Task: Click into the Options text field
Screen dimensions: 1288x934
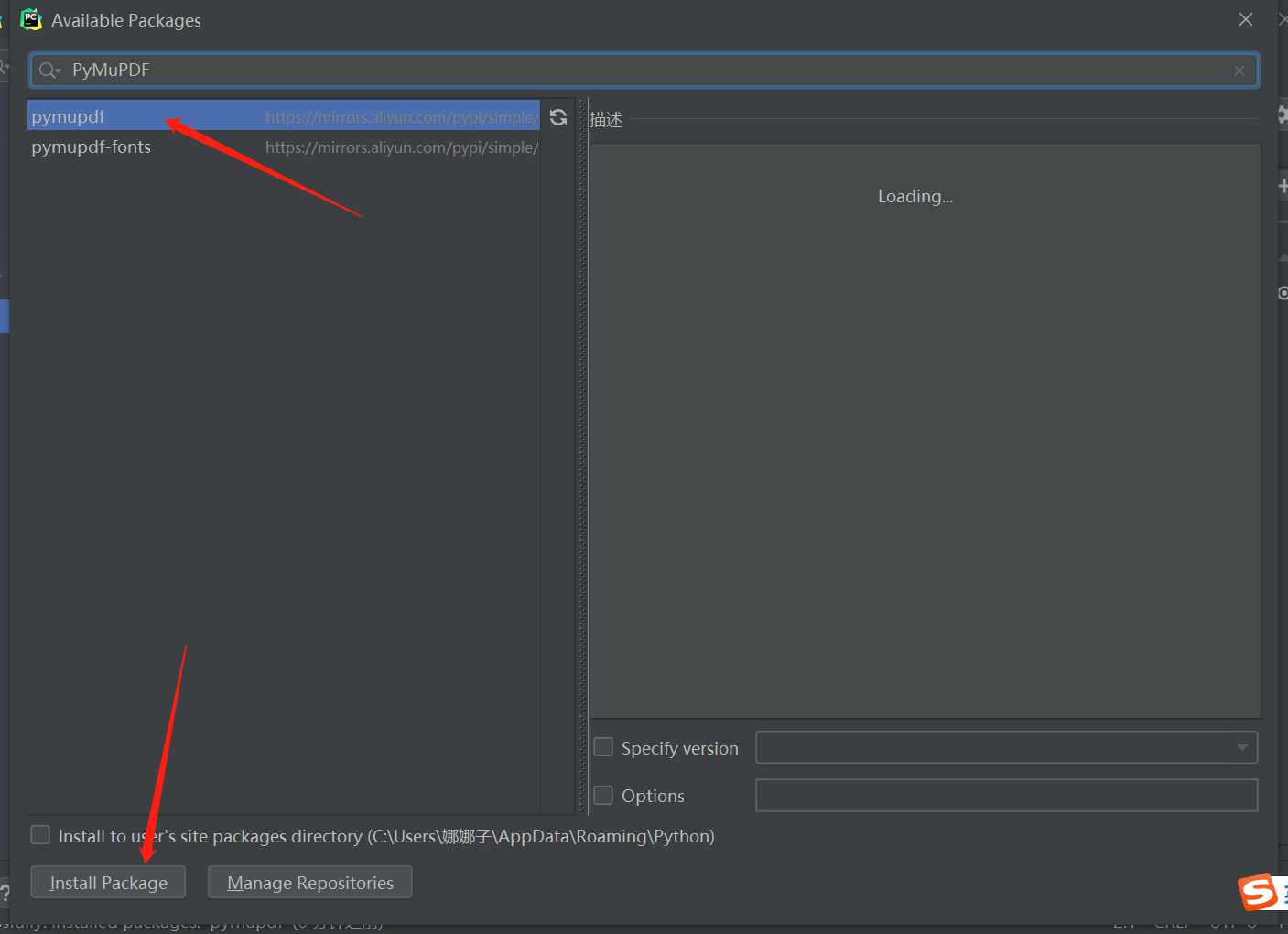Action: coord(1006,795)
